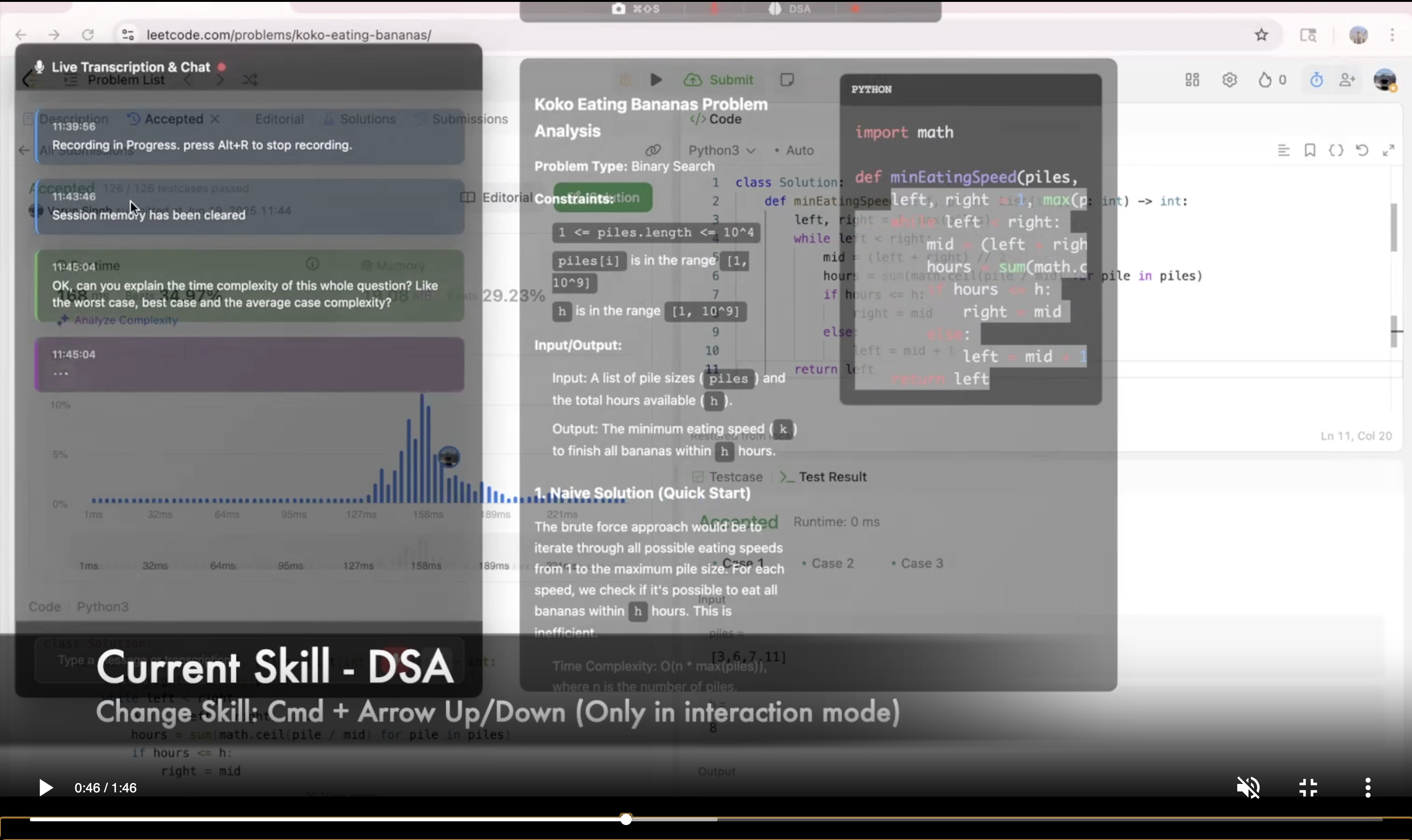Screen dimensions: 1412x840
Task: Open the Python3 language dropdown
Action: point(722,150)
